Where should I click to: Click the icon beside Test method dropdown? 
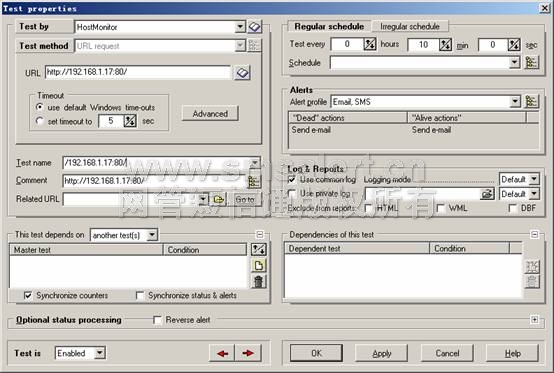coord(254,45)
